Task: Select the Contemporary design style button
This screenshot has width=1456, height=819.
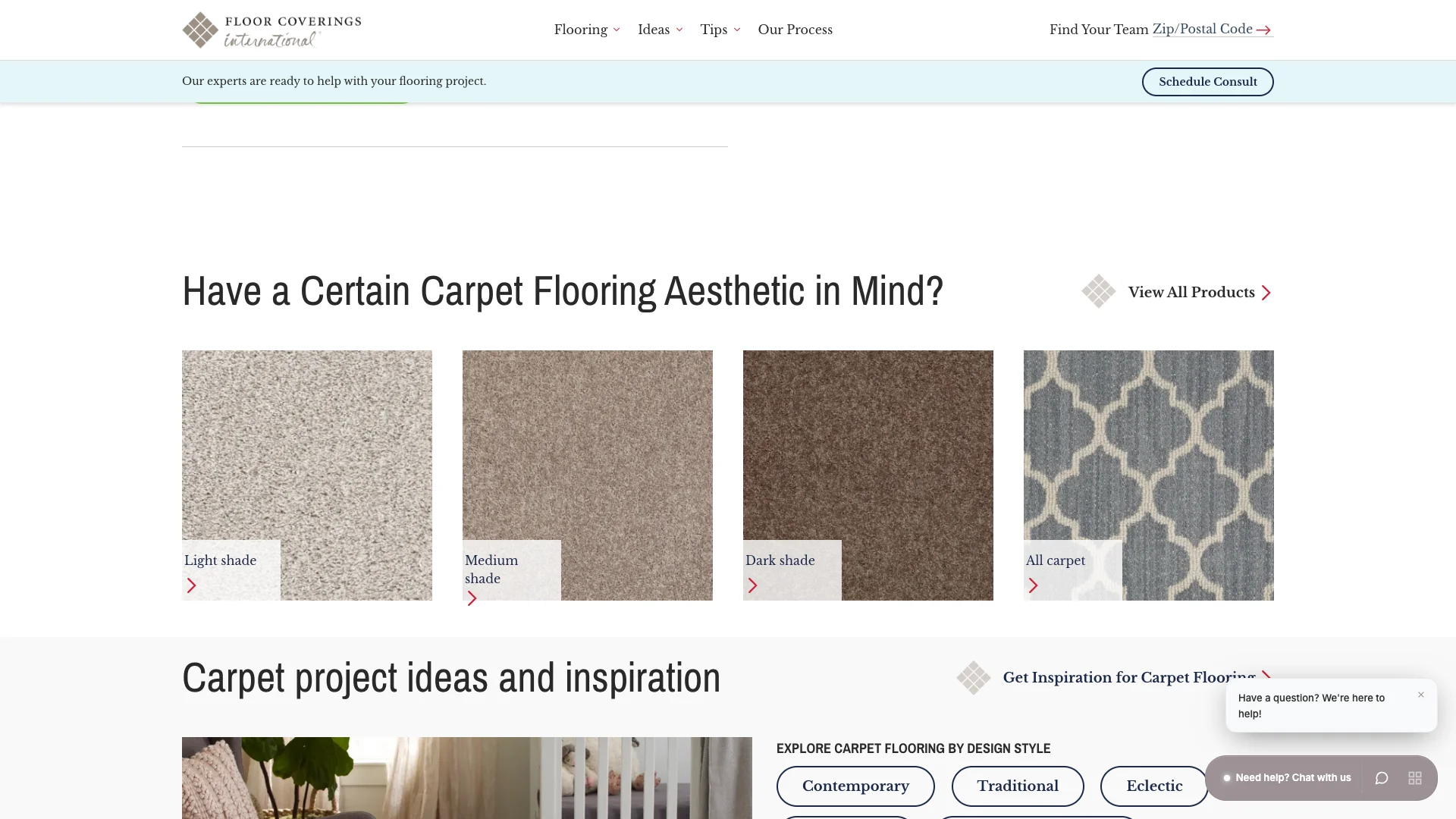Action: (x=855, y=786)
